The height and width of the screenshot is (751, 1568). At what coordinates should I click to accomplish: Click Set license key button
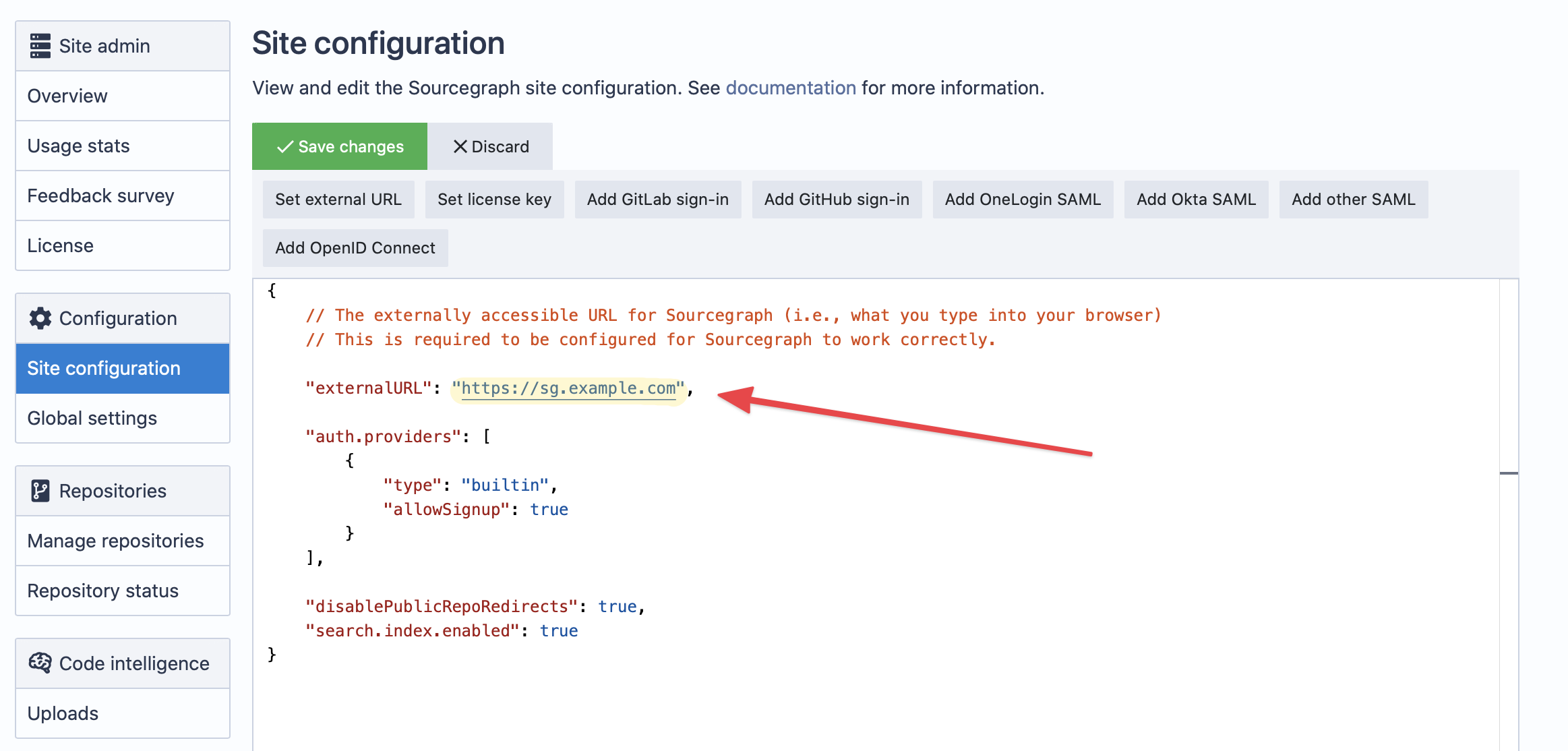494,200
